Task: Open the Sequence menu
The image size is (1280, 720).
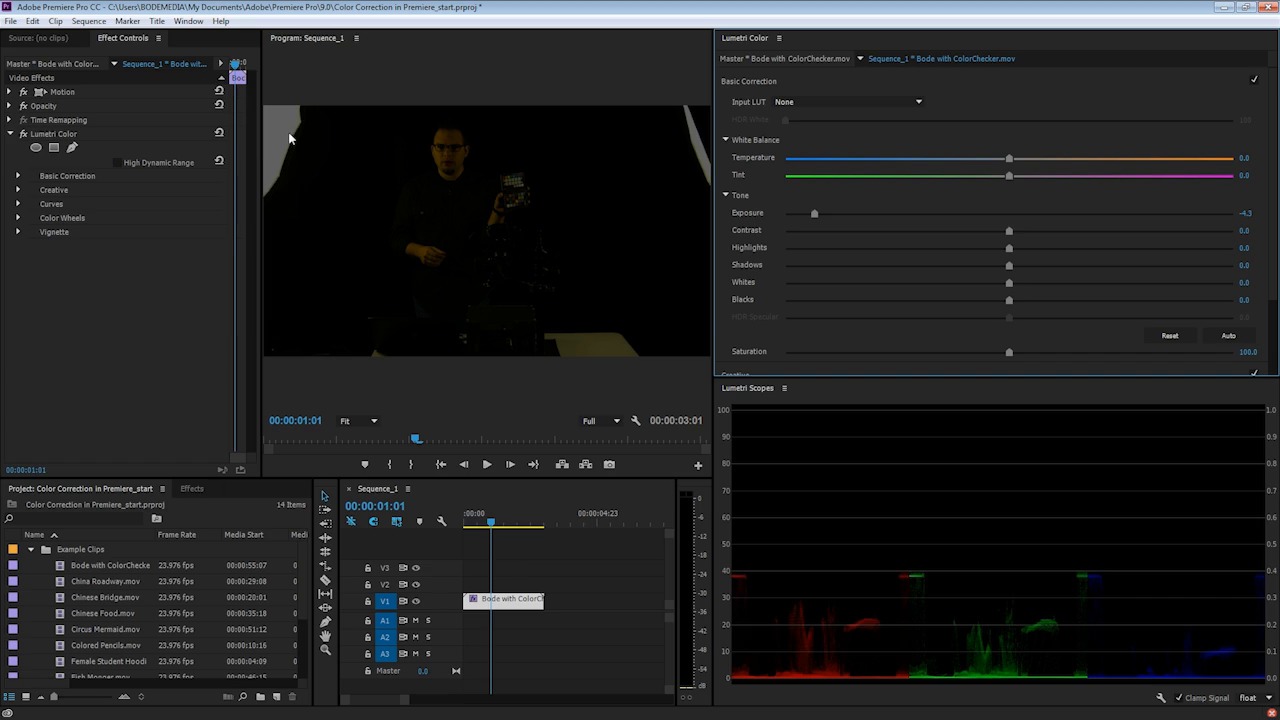Action: pos(89,21)
